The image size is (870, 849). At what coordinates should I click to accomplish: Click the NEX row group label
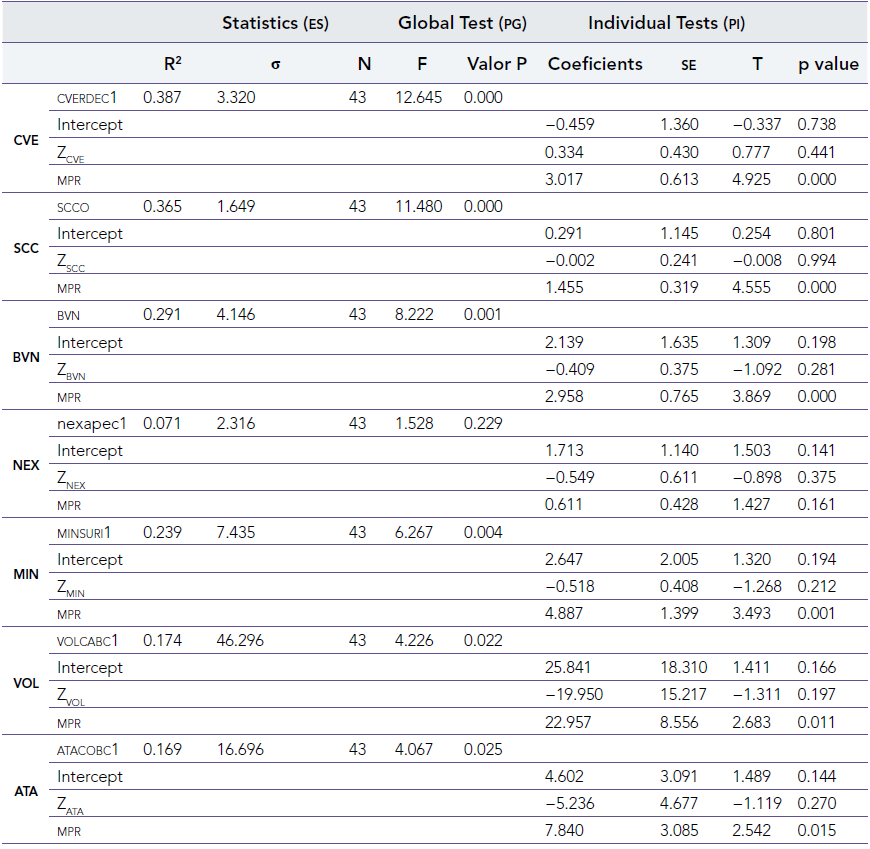click(x=26, y=465)
